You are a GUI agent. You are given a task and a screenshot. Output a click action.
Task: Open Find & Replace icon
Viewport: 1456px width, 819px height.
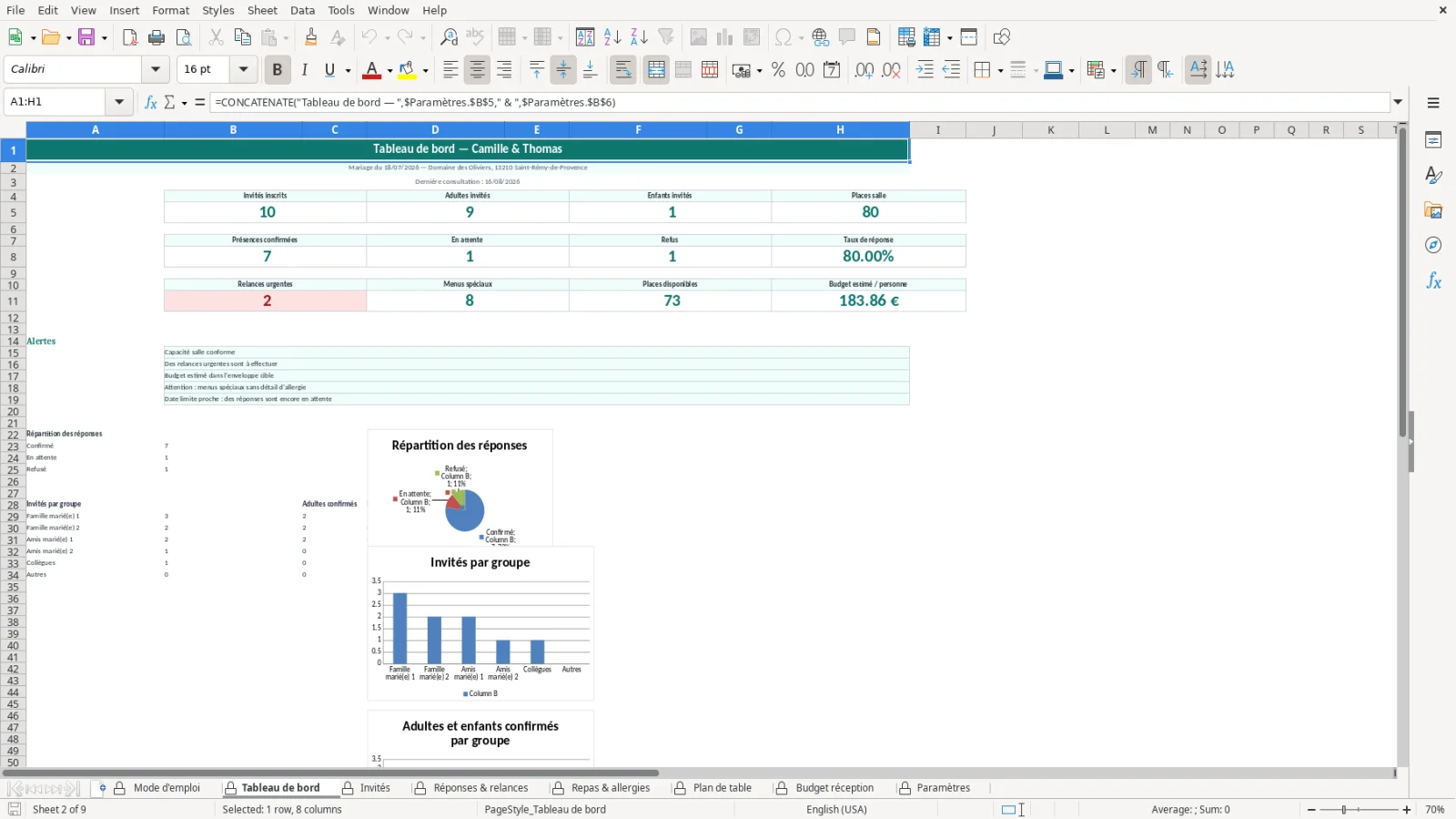tap(449, 37)
